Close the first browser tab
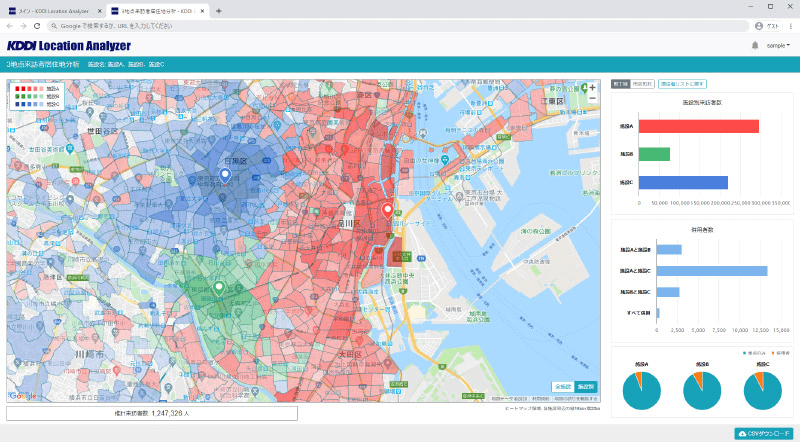The height and width of the screenshot is (442, 800). coord(99,11)
